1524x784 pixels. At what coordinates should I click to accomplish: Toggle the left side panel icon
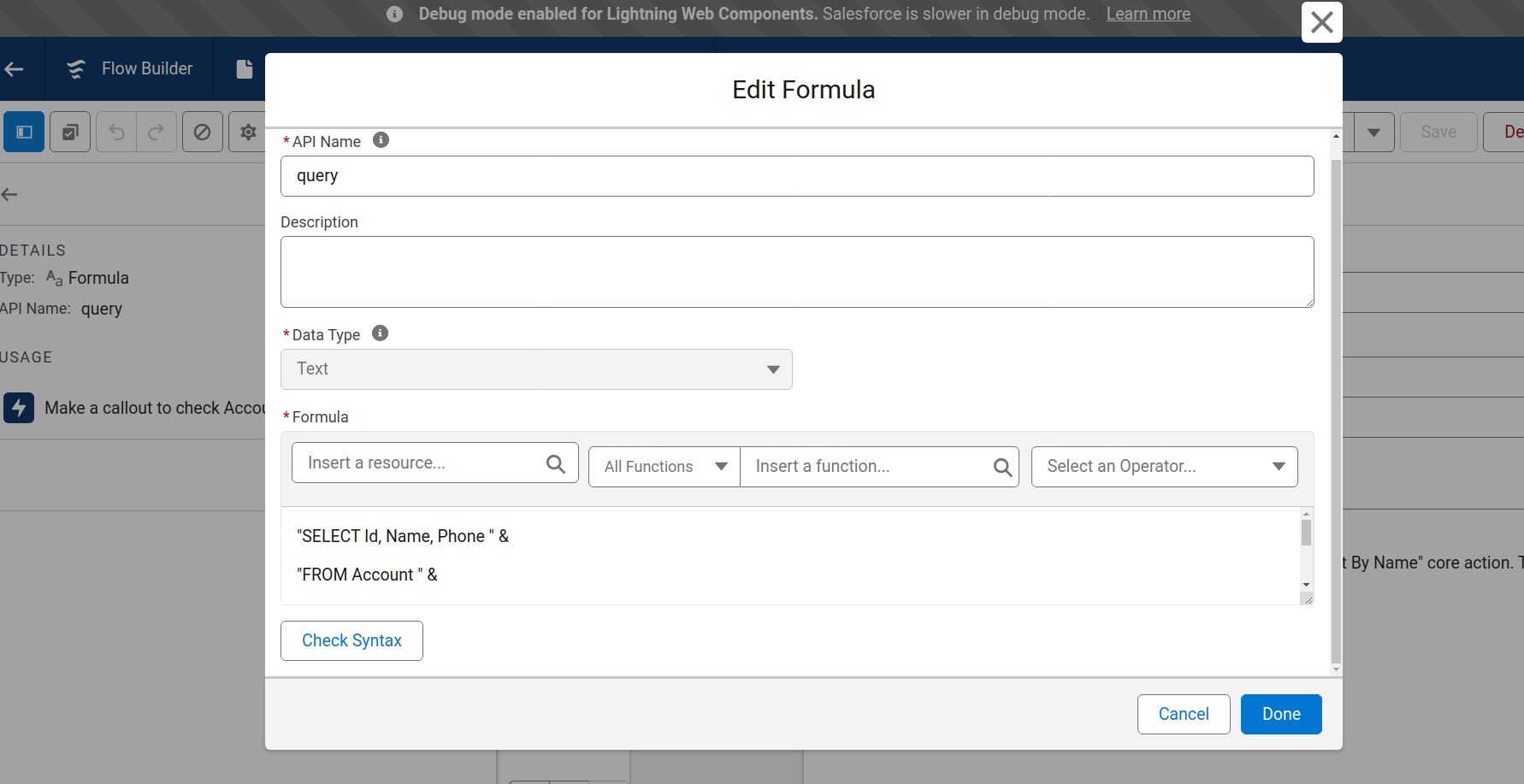point(23,132)
